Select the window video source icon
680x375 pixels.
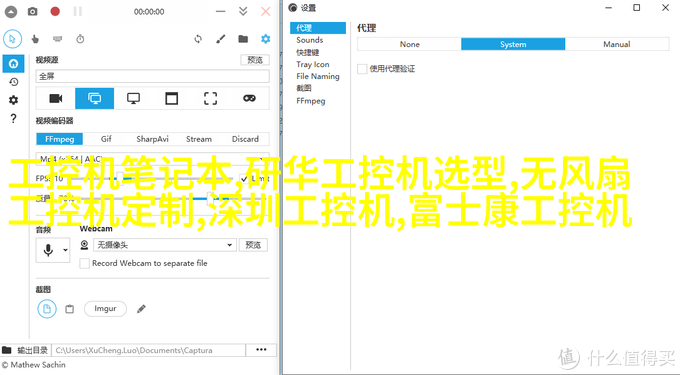click(172, 98)
